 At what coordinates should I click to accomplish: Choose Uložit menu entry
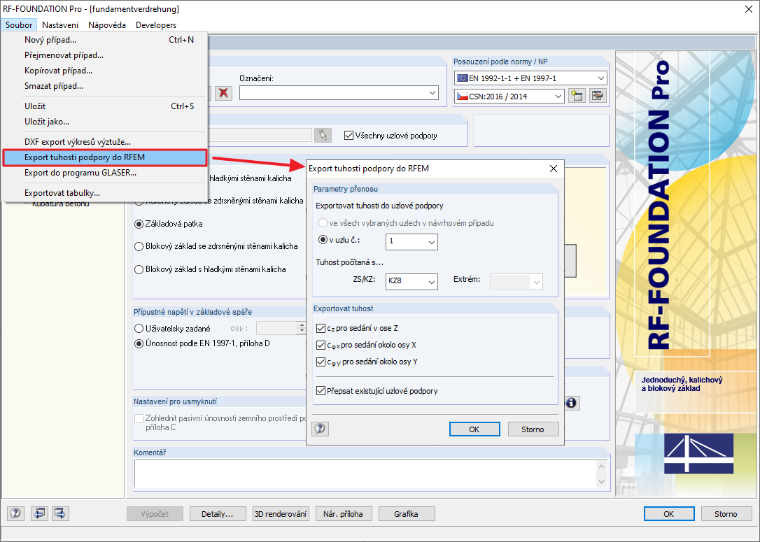tap(105, 106)
